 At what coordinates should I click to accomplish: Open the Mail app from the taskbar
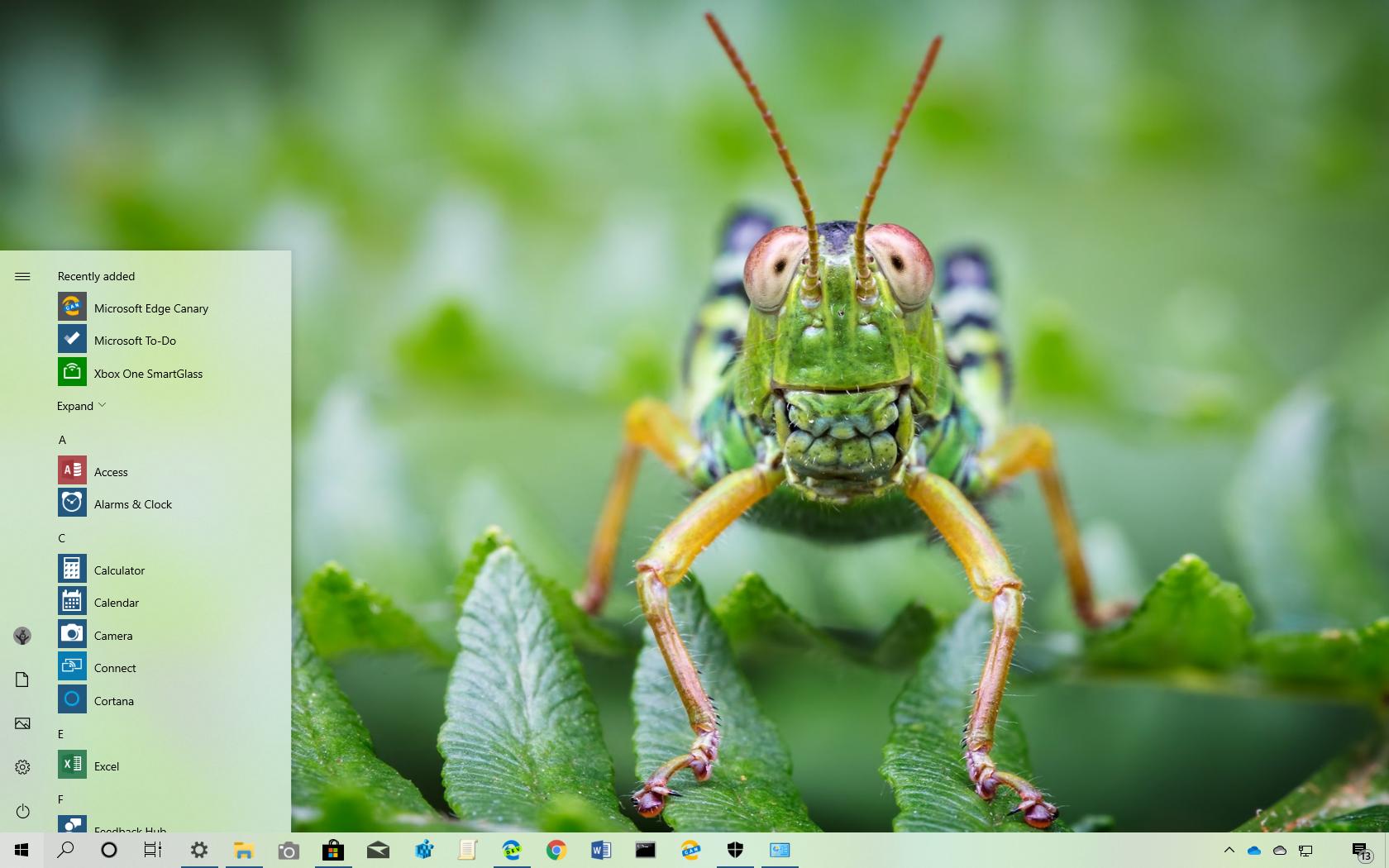[378, 850]
